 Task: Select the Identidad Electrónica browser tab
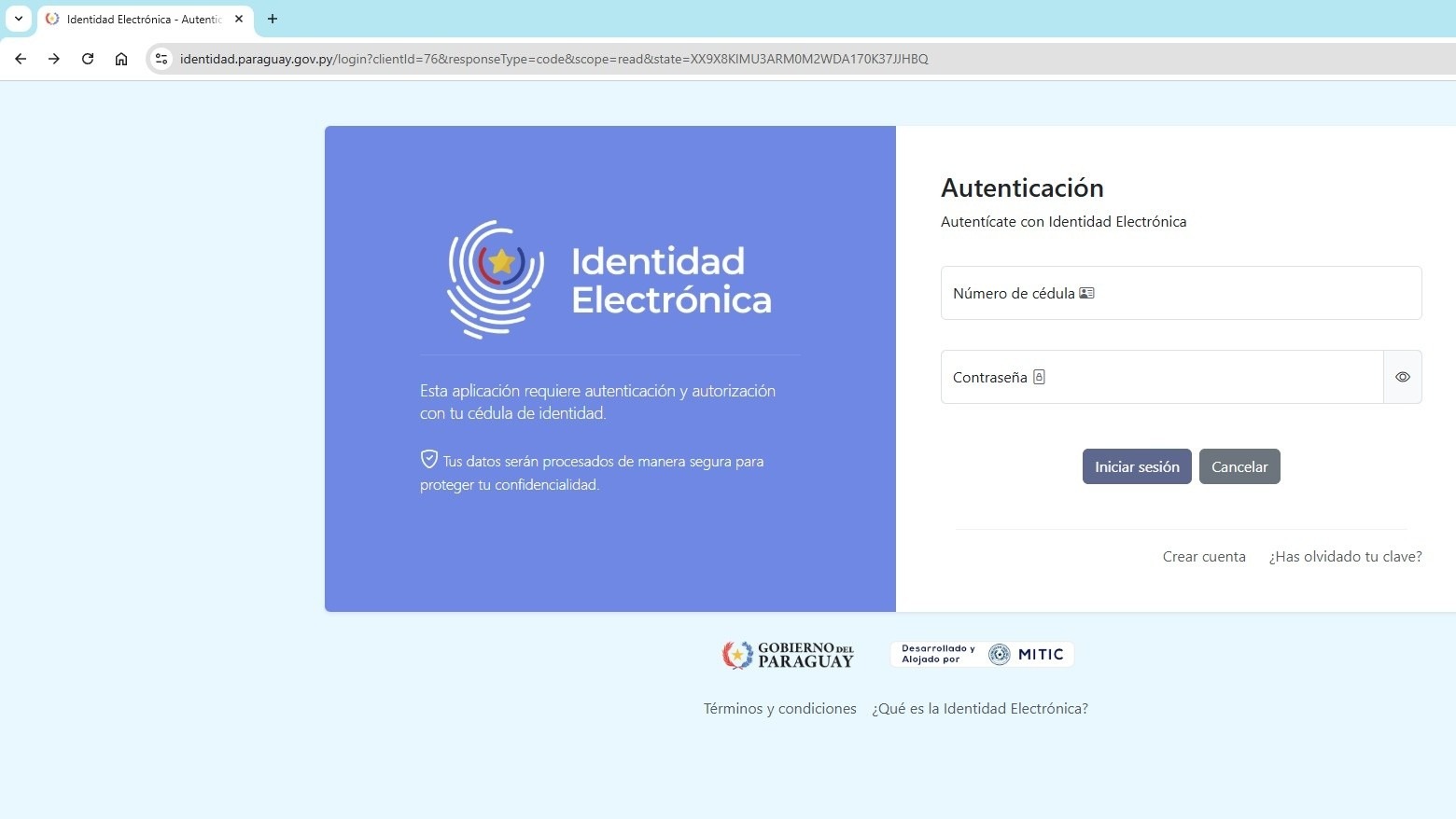140,19
